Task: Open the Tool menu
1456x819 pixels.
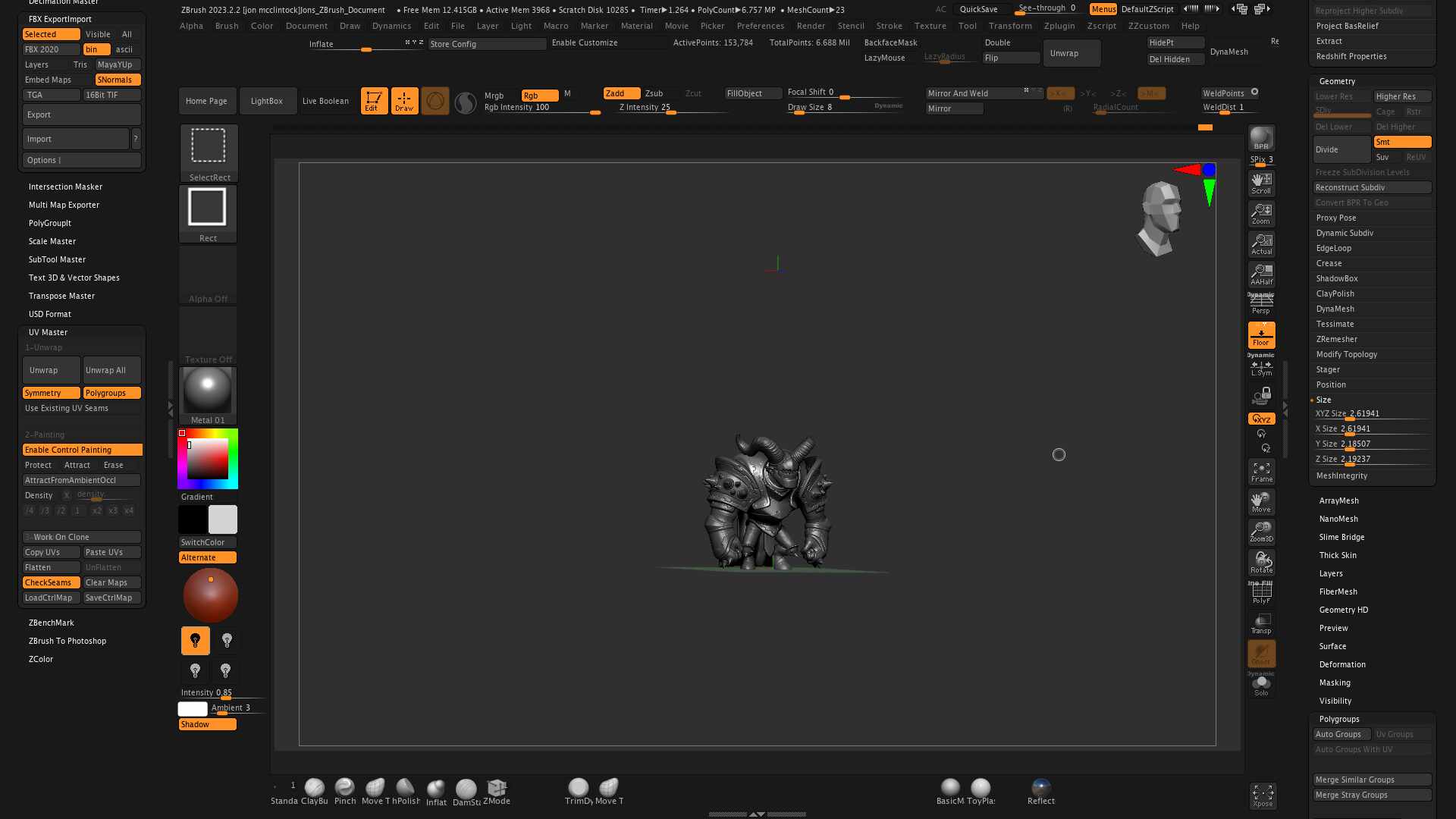Action: (968, 25)
